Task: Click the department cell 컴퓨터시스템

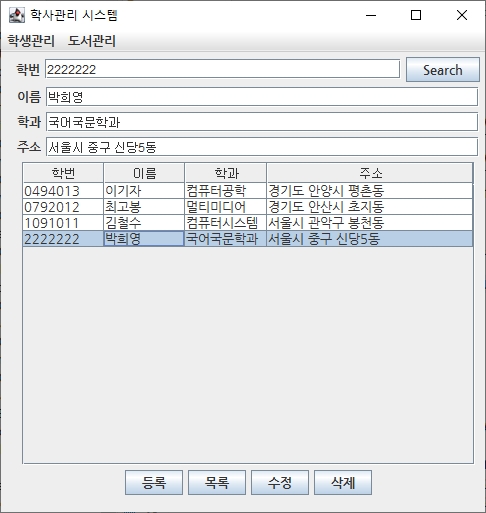Action: (226, 223)
